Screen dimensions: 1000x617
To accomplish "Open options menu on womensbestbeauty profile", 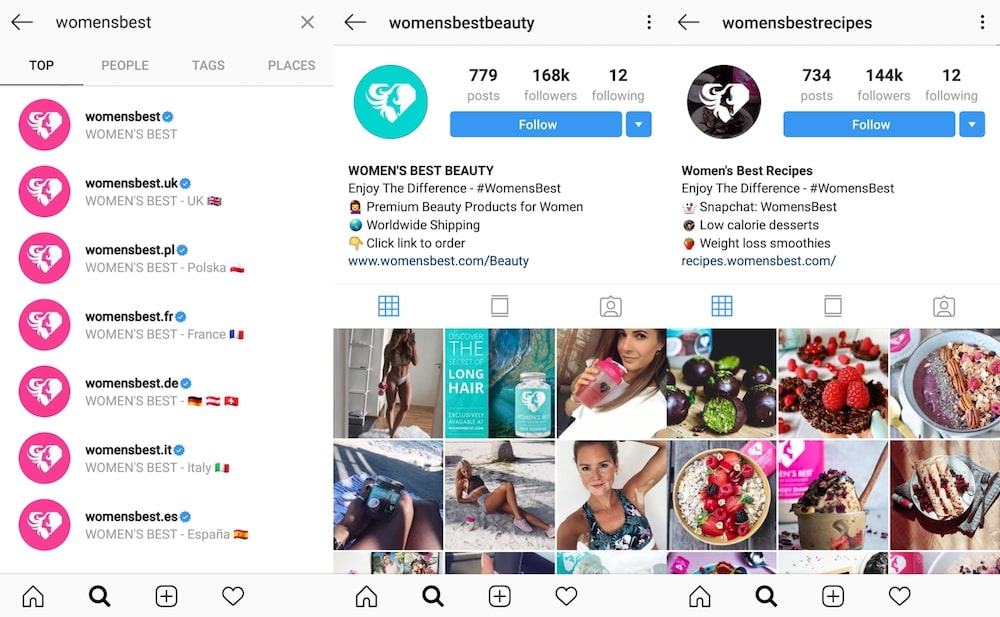I will [x=649, y=22].
